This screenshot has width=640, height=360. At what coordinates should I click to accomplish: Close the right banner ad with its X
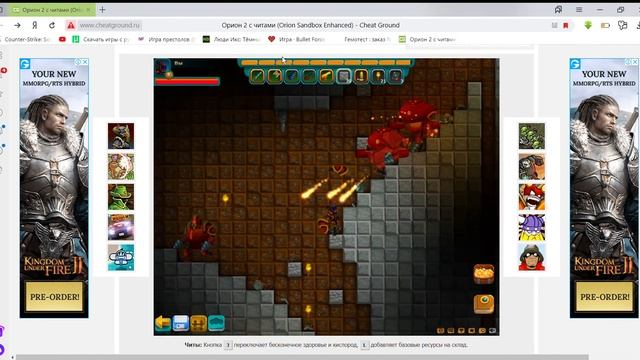click(x=635, y=62)
